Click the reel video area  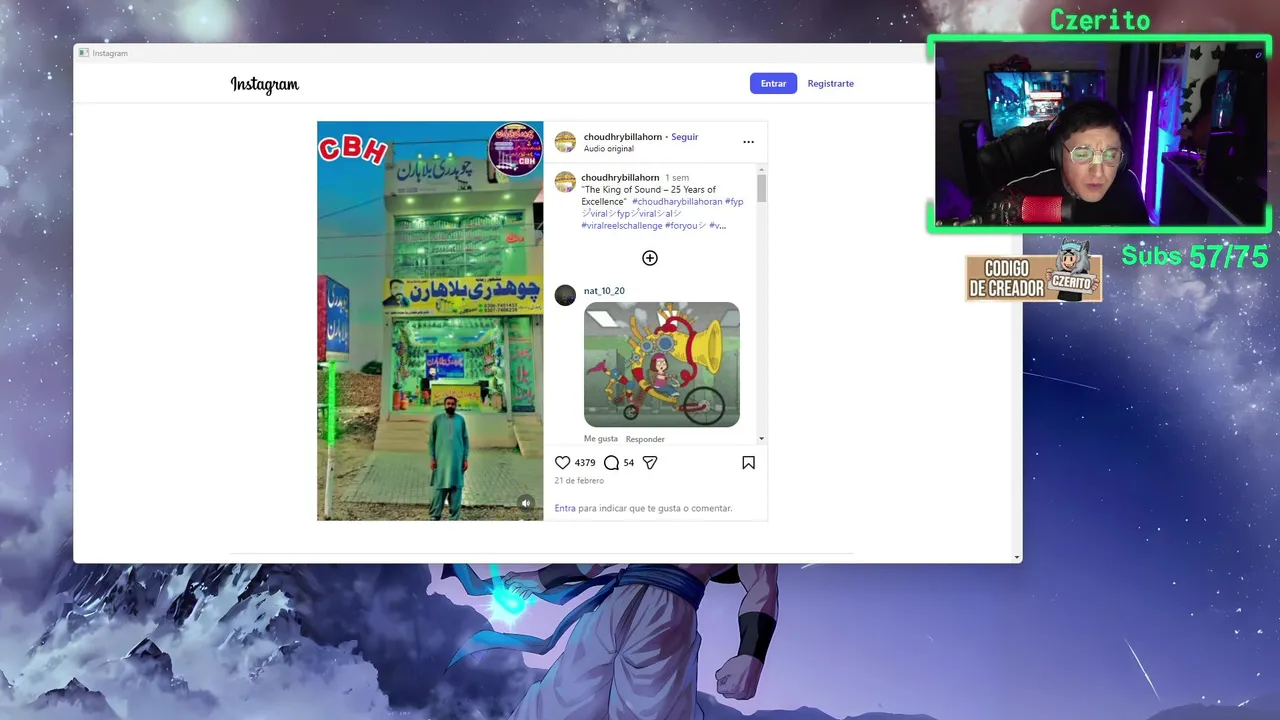pos(430,321)
